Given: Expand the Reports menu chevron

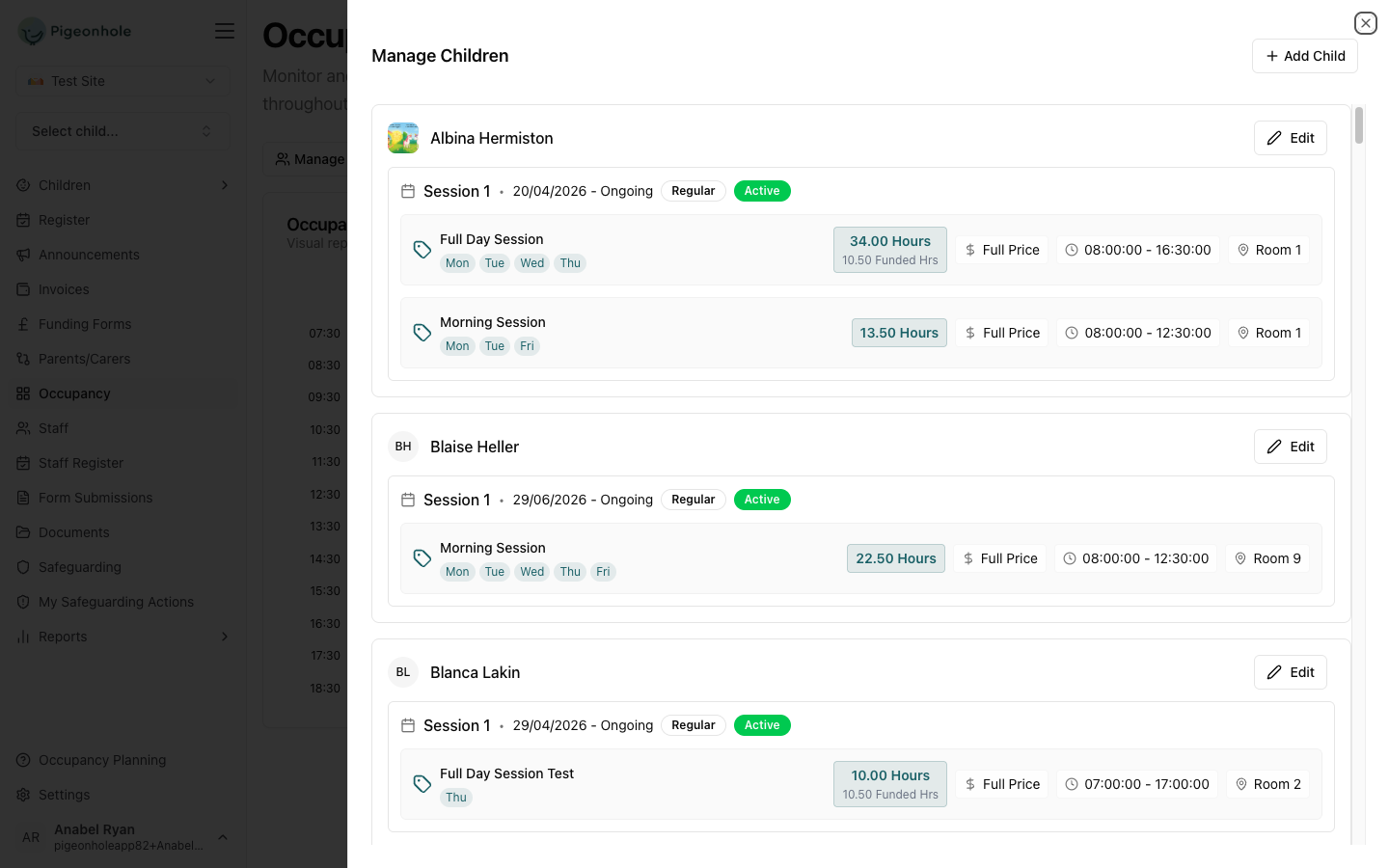Looking at the screenshot, I should coord(224,637).
